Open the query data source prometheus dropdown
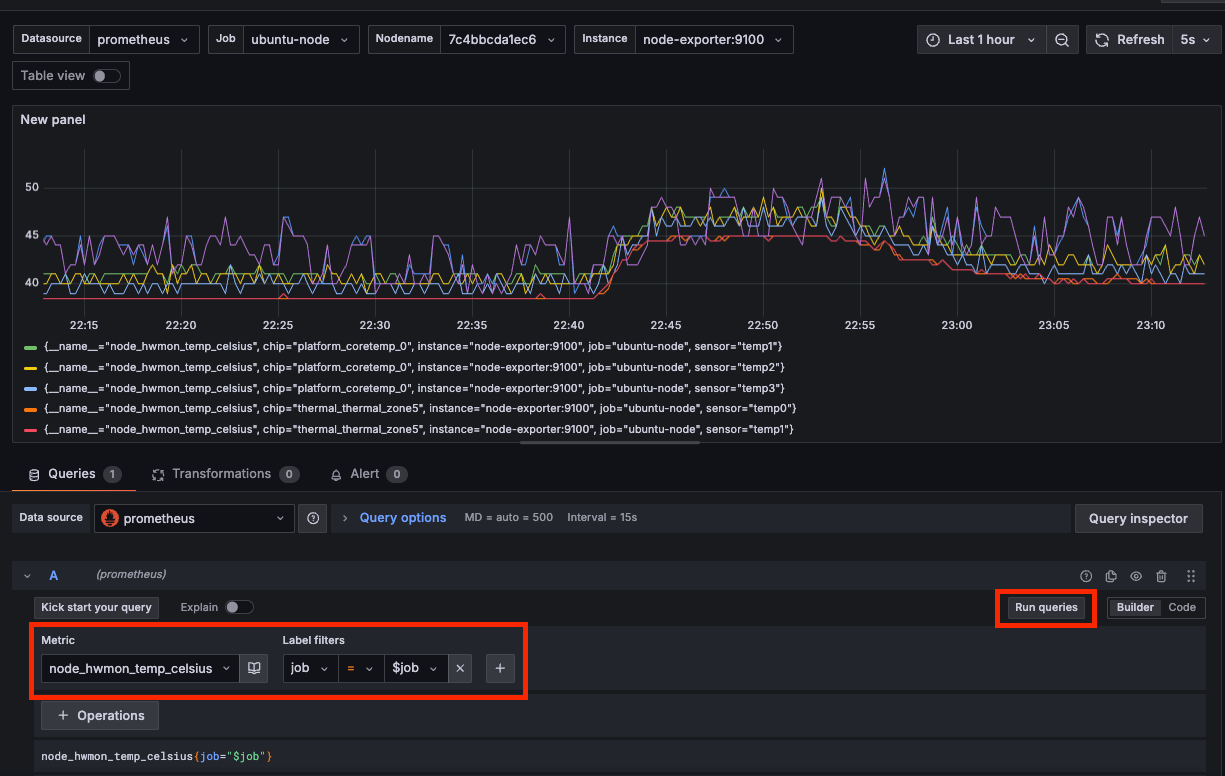This screenshot has height=776, width=1225. [194, 518]
